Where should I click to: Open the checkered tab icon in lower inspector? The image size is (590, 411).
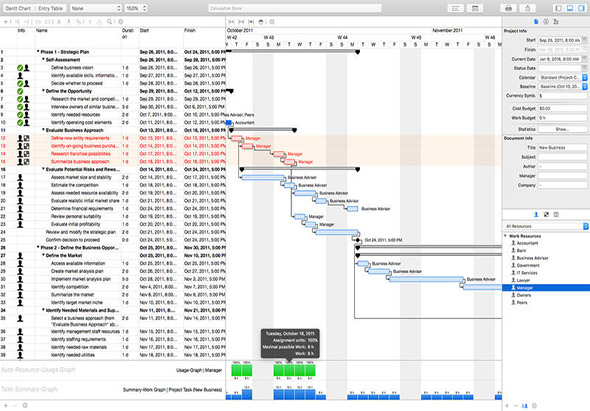click(546, 215)
